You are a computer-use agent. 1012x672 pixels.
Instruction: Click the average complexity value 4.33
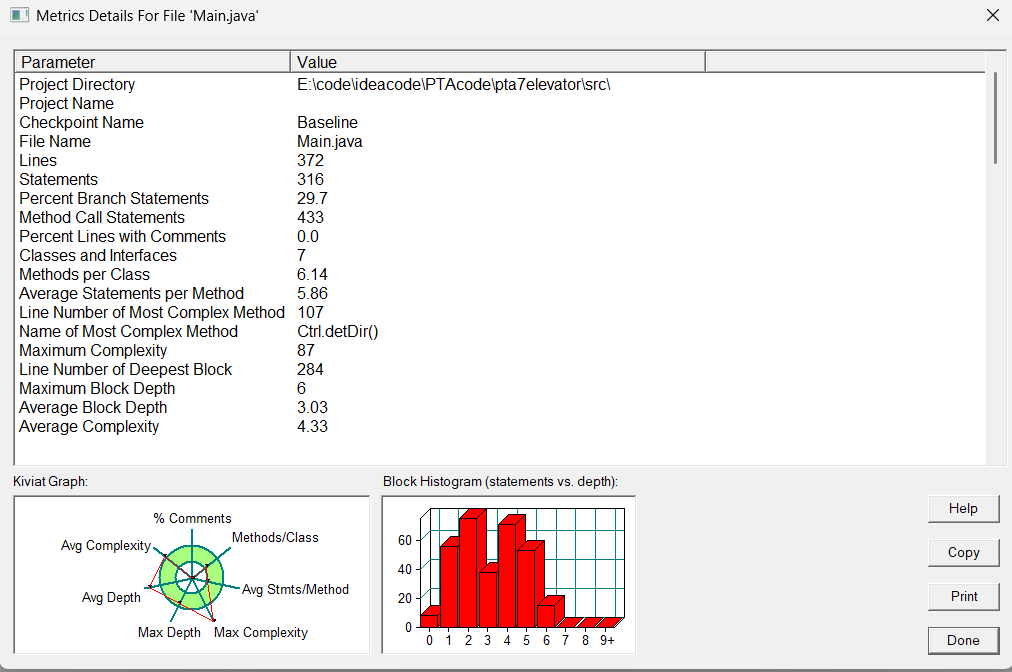point(312,427)
